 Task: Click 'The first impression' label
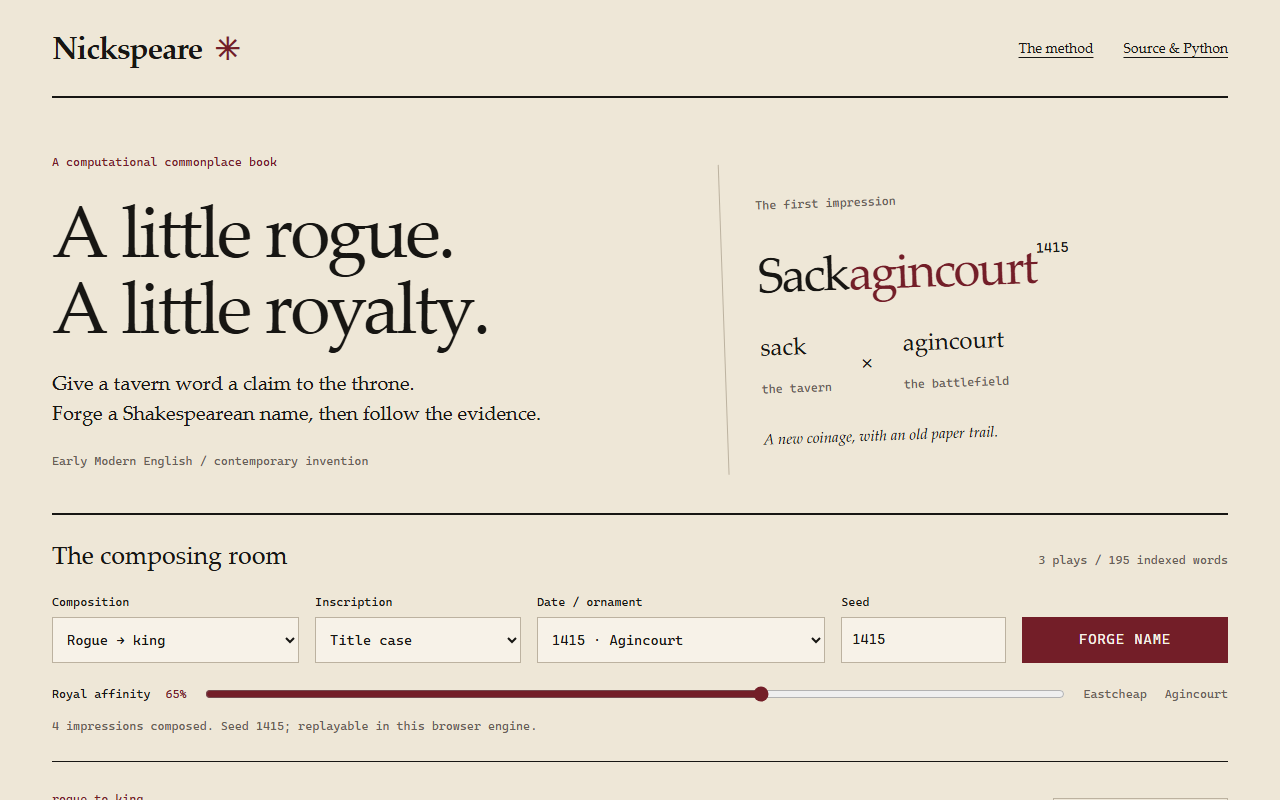(825, 203)
